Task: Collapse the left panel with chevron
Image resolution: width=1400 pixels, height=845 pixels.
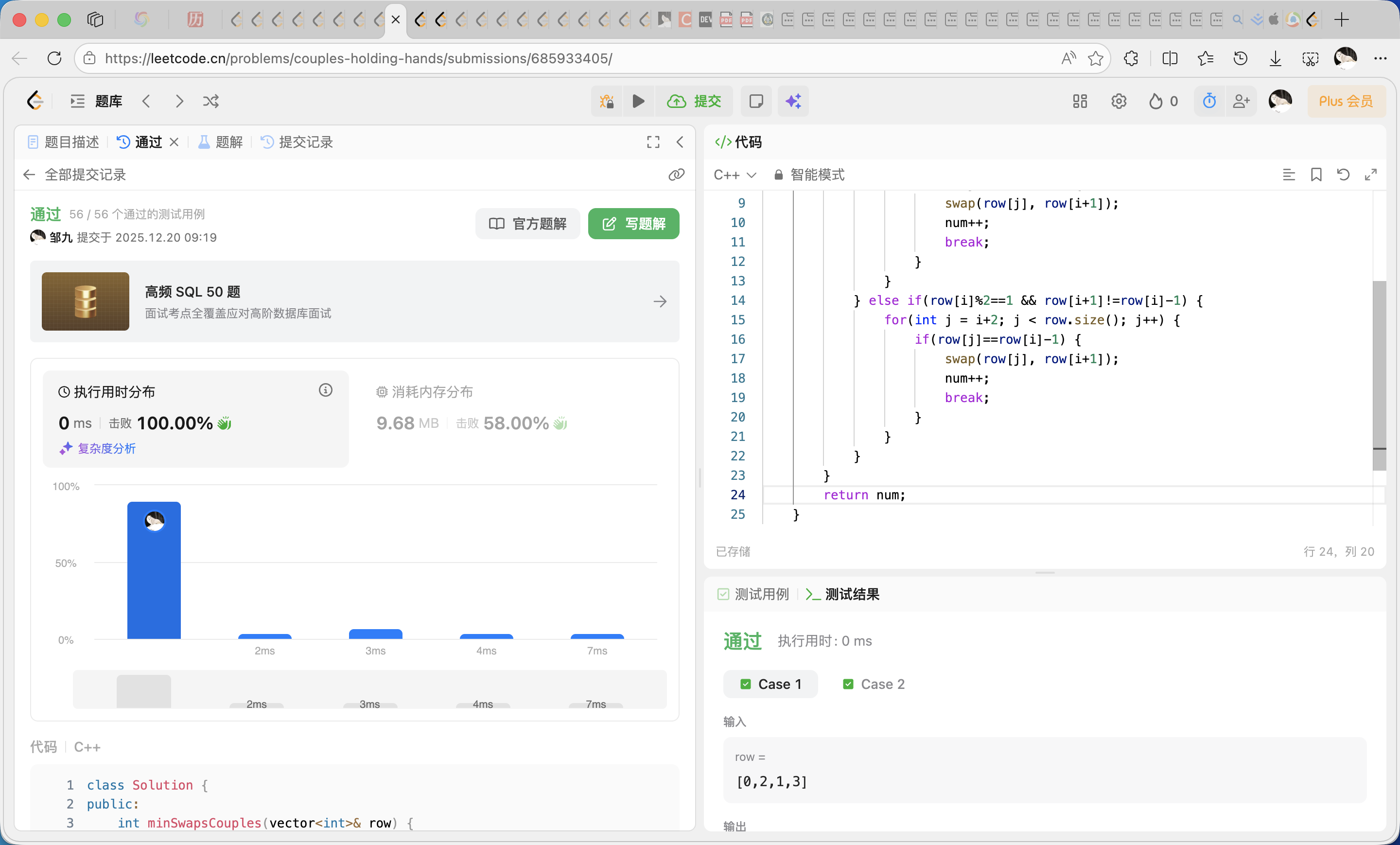Action: (680, 142)
